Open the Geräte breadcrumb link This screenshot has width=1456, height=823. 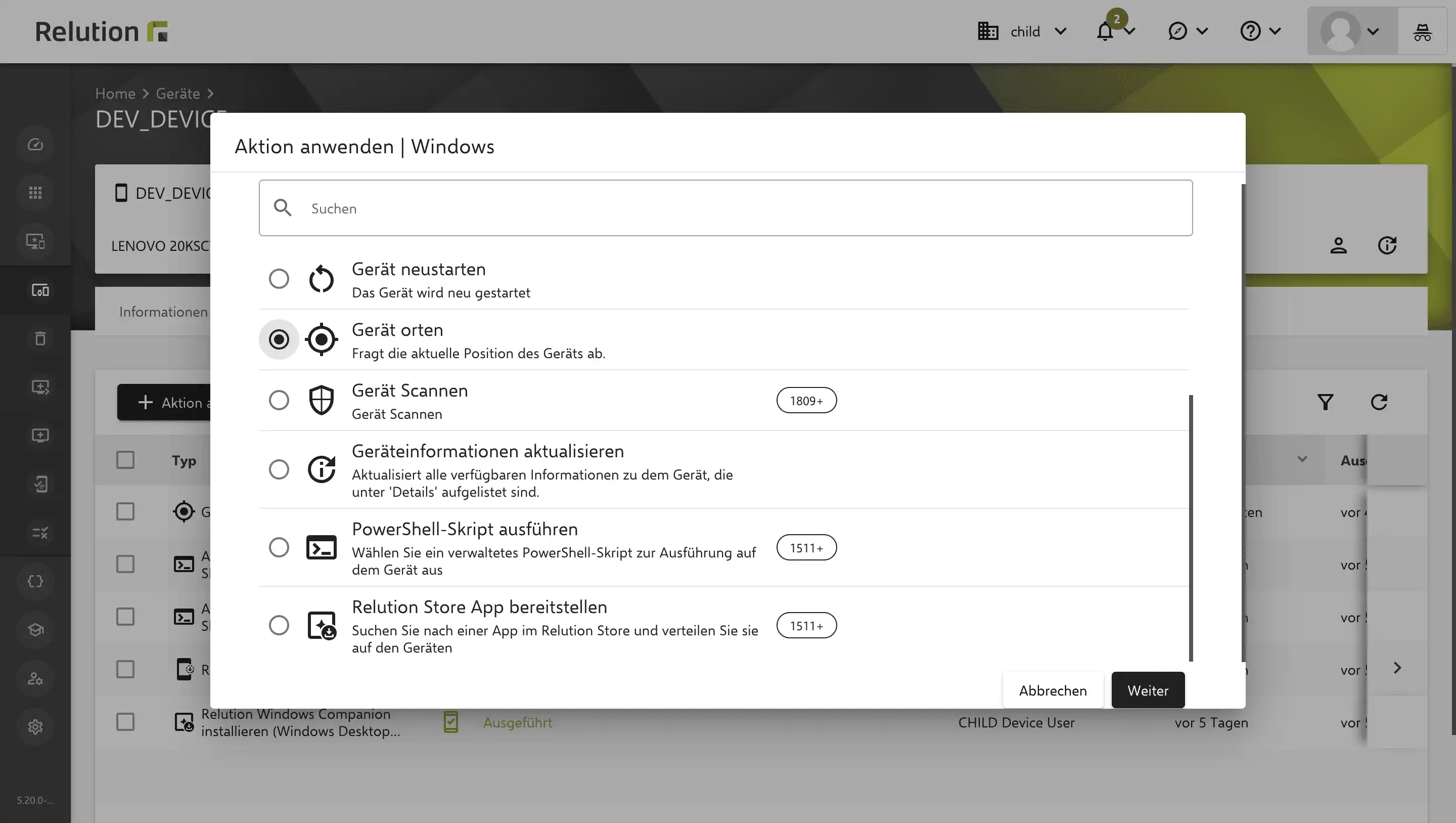178,94
